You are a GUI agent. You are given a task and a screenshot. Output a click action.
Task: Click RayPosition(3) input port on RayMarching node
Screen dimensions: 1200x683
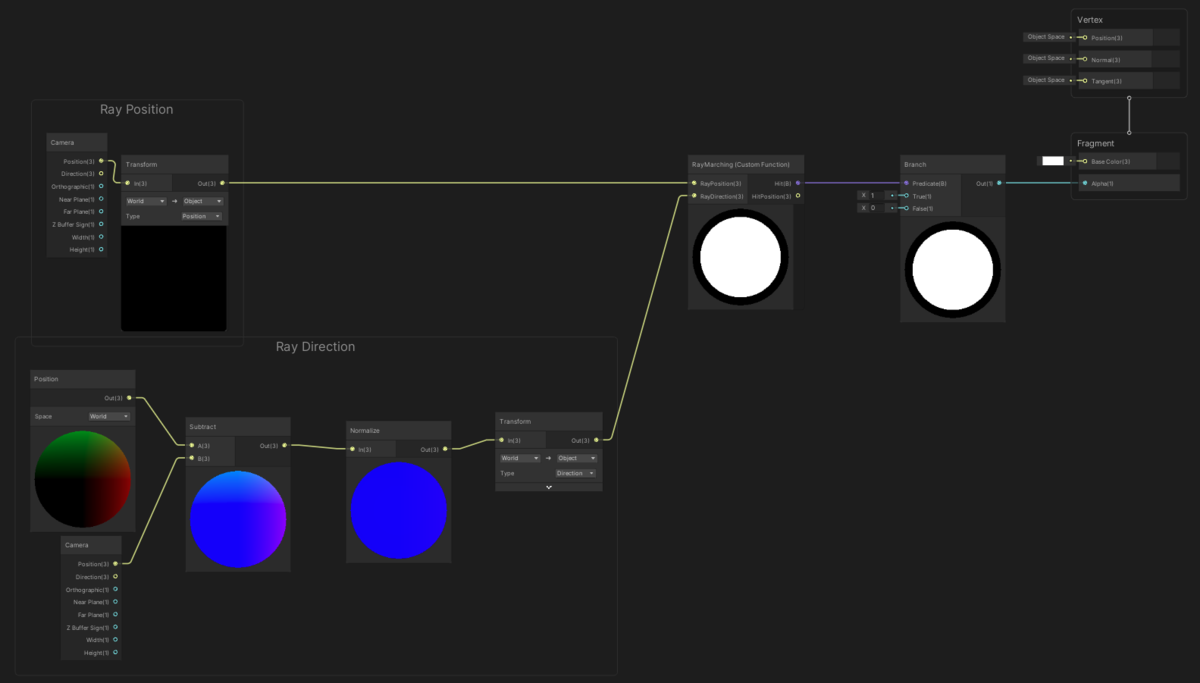tap(694, 183)
